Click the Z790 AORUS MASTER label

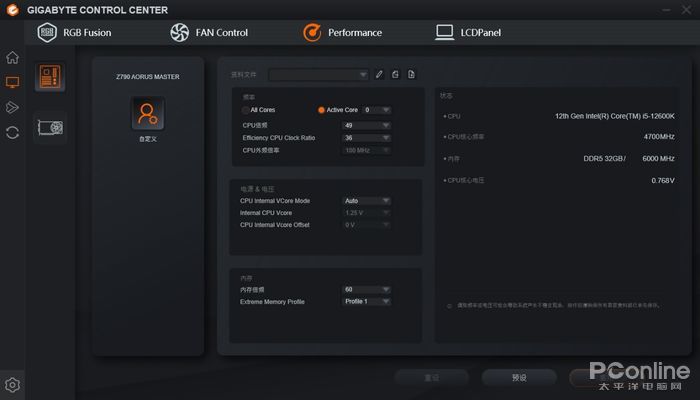[148, 77]
